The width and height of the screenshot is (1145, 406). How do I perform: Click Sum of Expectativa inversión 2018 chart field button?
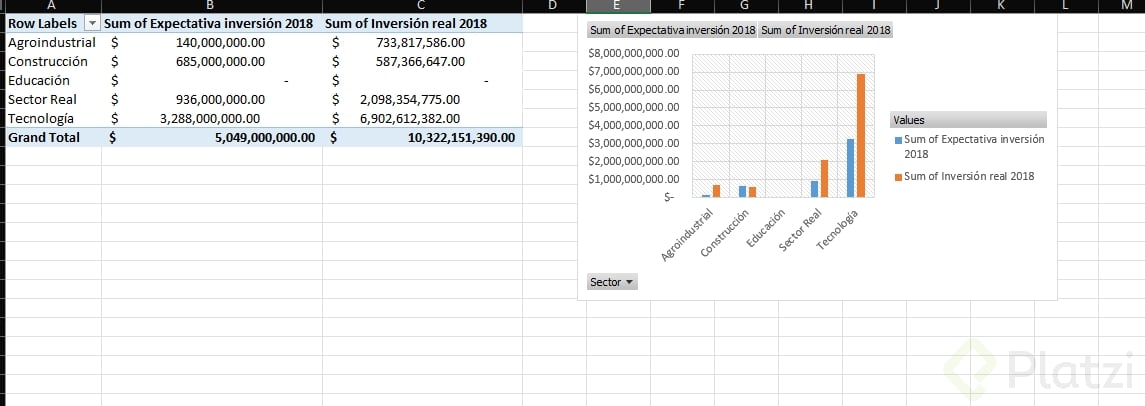click(x=672, y=31)
